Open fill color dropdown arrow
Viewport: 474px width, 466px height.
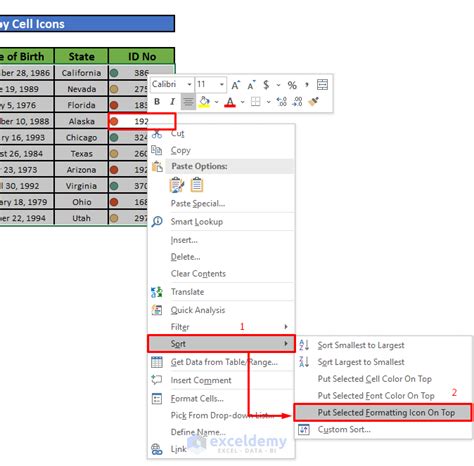tap(217, 102)
